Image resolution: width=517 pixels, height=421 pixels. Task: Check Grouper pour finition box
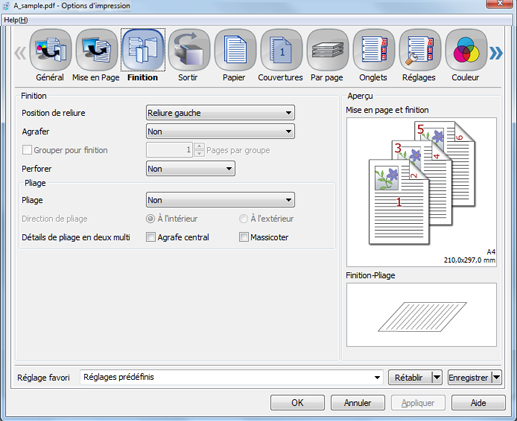[x=27, y=150]
